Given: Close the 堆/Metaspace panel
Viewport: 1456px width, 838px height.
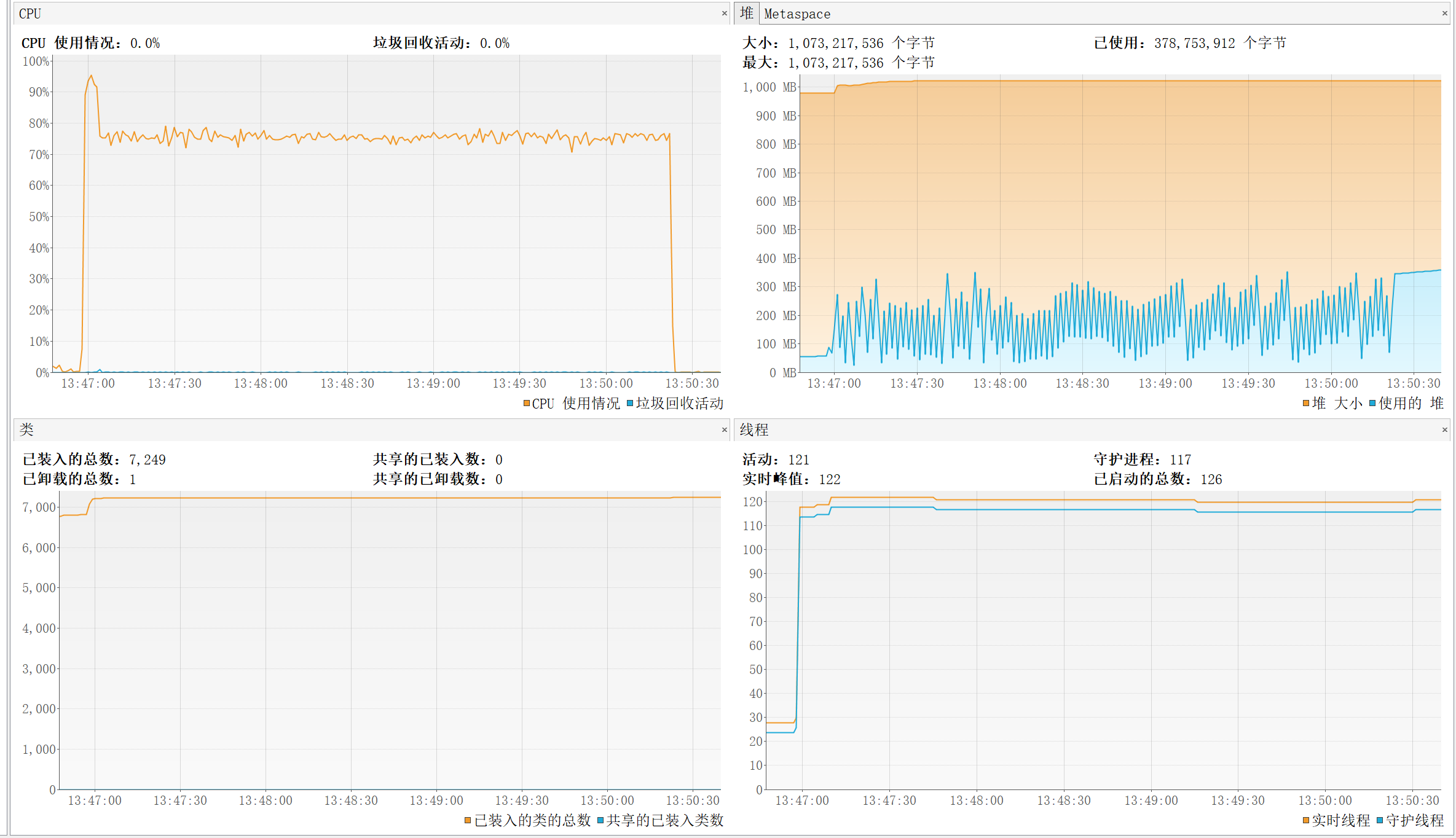Looking at the screenshot, I should click(1444, 13).
